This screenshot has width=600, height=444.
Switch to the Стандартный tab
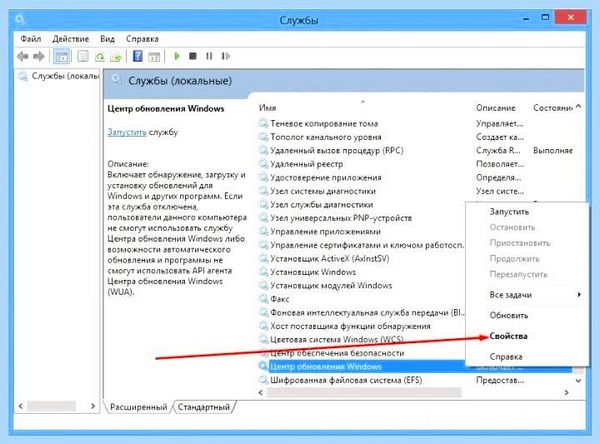click(204, 407)
